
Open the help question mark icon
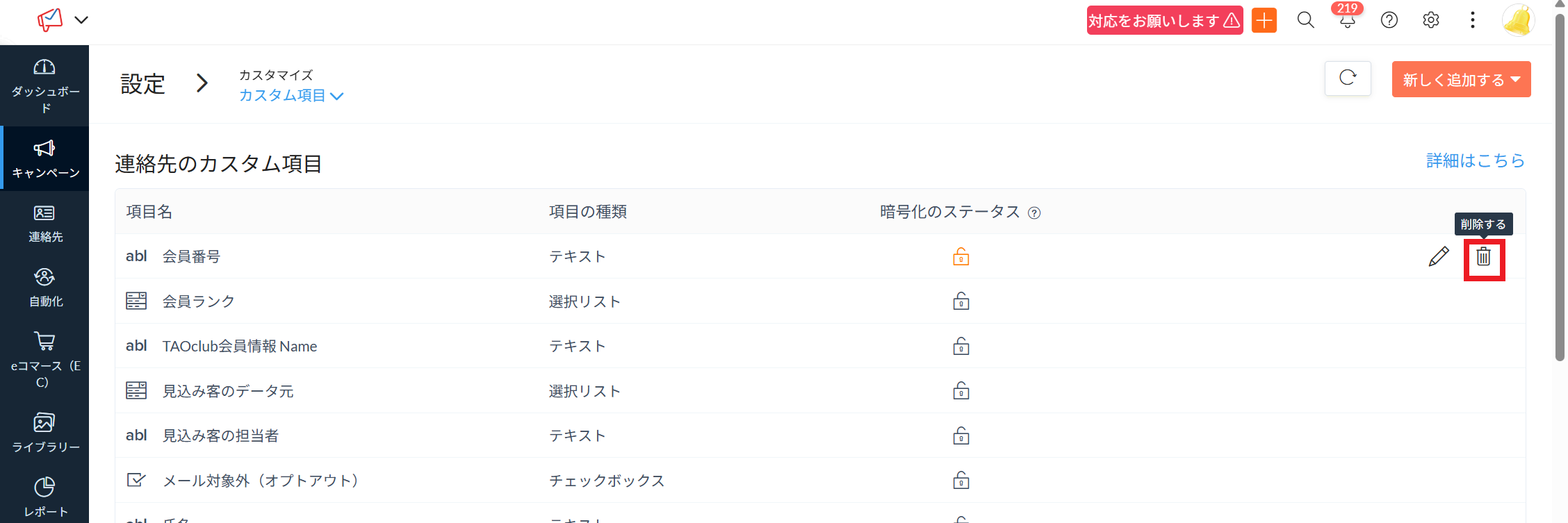[x=1389, y=20]
